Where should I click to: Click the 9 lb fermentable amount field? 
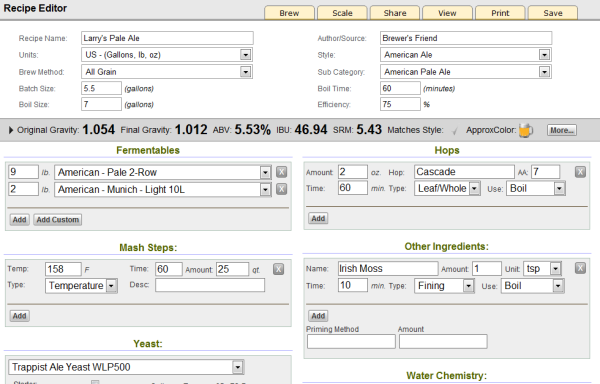pos(24,172)
